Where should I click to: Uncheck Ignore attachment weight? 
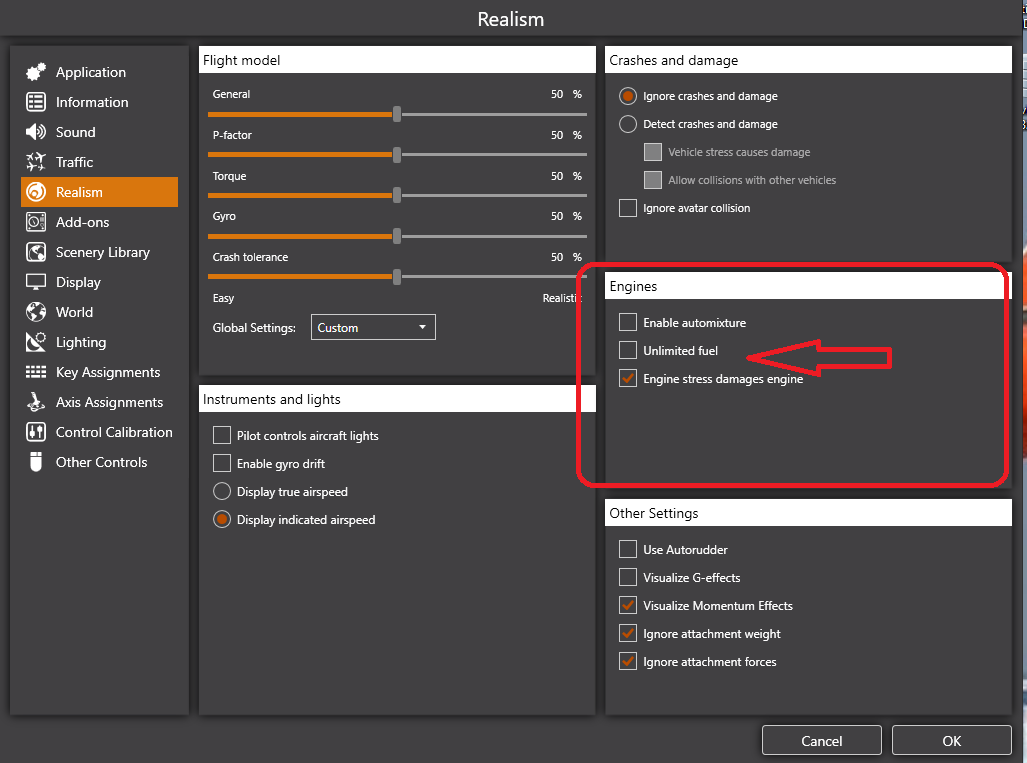click(x=627, y=633)
